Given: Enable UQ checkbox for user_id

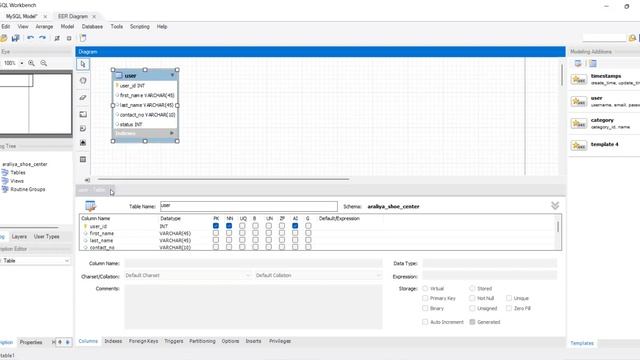Looking at the screenshot, I should pos(242,226).
